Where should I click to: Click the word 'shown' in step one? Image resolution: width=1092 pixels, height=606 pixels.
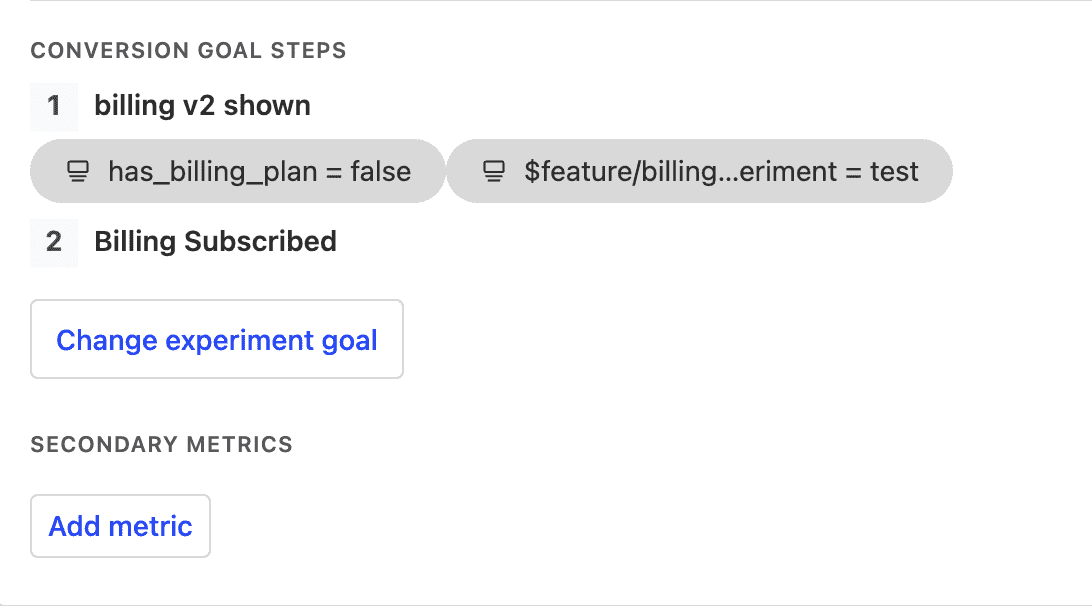point(270,106)
